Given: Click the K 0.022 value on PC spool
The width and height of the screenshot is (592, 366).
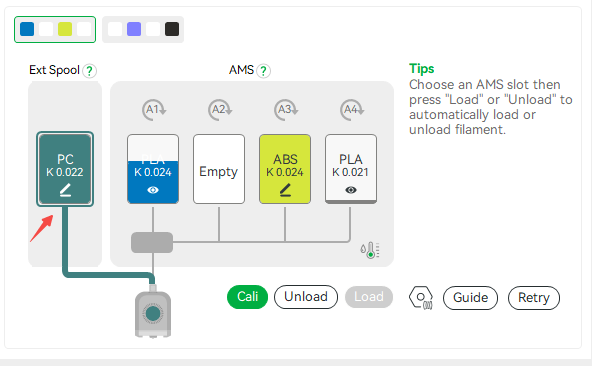Looking at the screenshot, I should point(65,172).
